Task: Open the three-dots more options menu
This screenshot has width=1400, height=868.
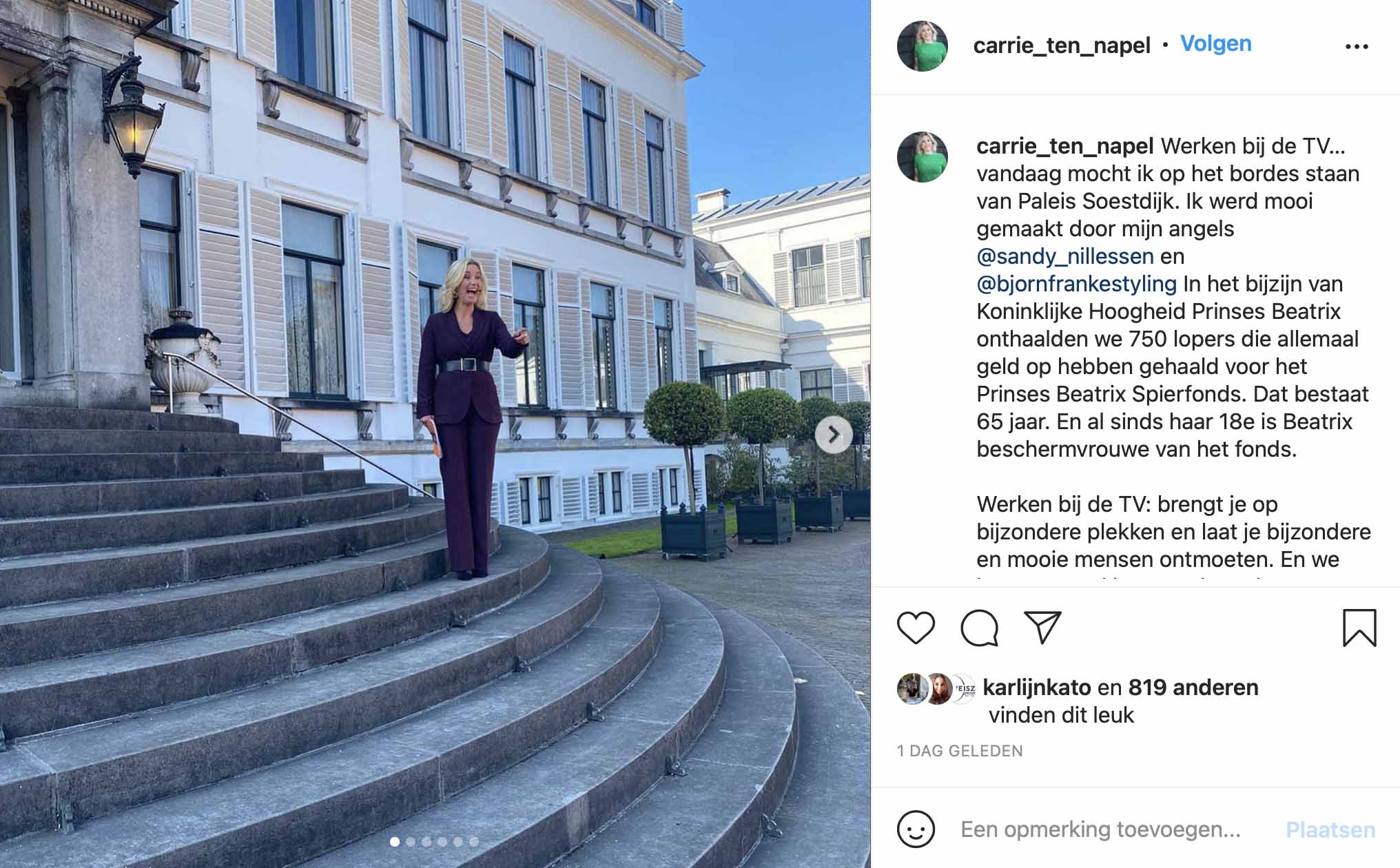Action: (1357, 46)
